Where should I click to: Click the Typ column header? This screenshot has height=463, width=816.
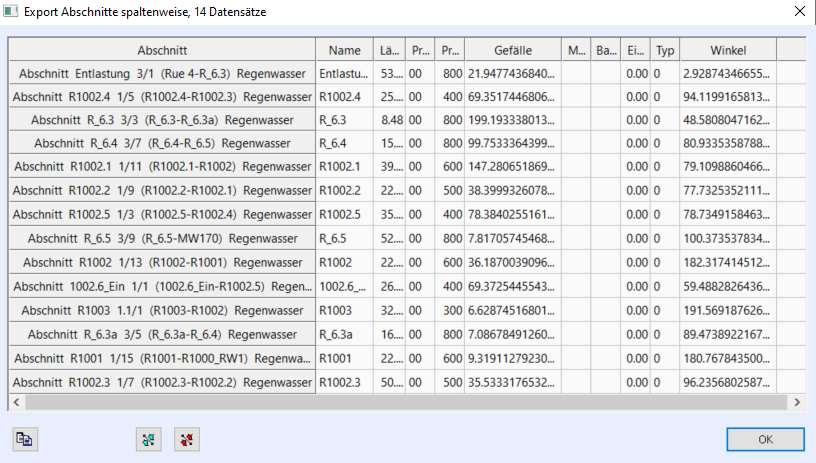tap(665, 50)
